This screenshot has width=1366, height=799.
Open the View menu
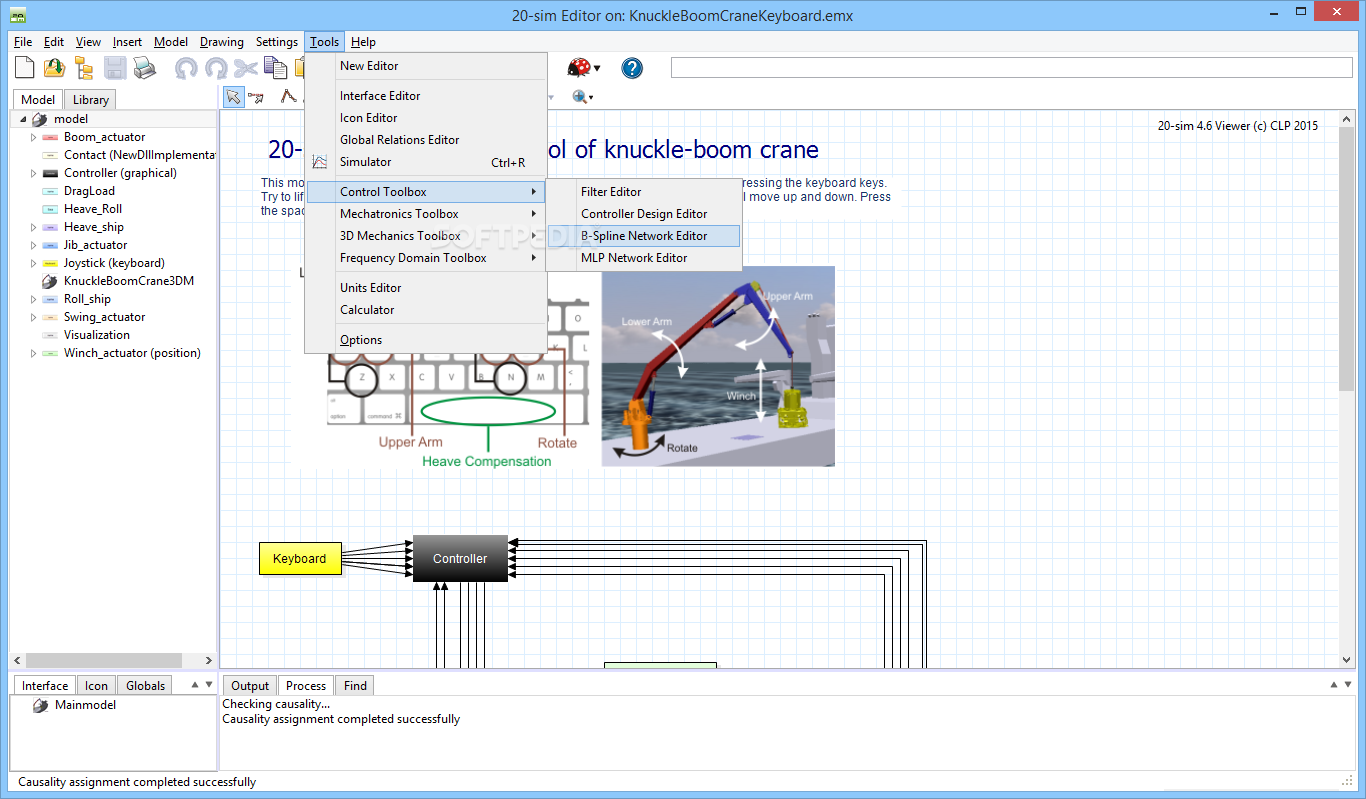88,42
